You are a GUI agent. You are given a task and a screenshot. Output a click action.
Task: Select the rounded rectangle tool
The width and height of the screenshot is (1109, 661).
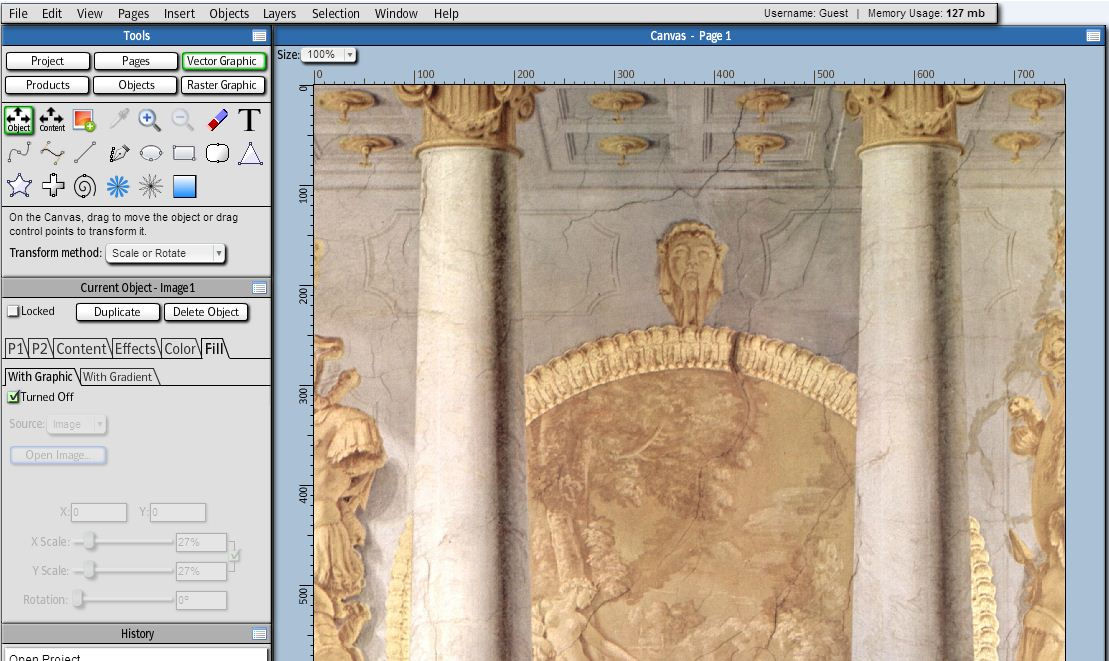(x=217, y=153)
